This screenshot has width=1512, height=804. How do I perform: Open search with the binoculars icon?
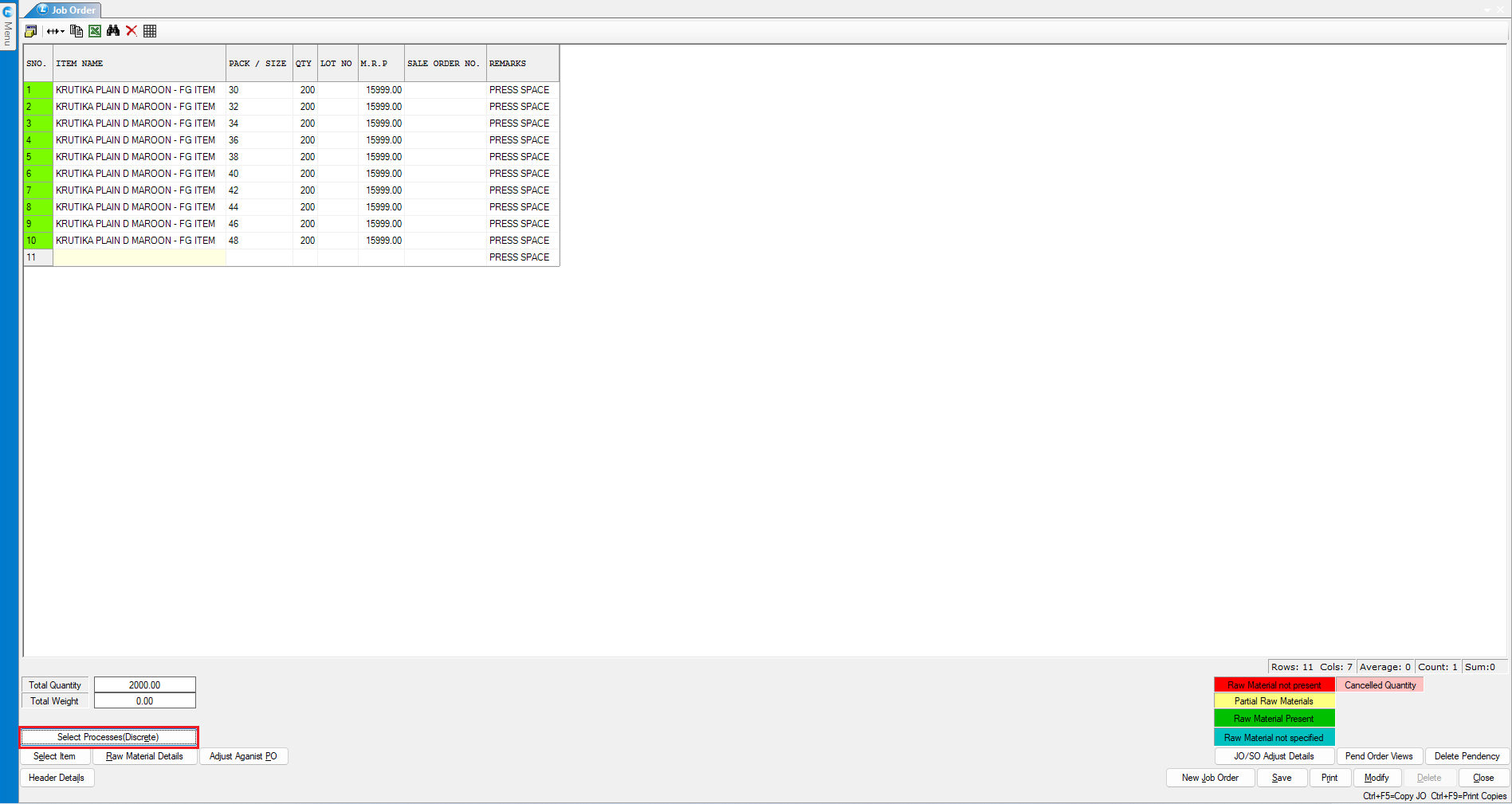(x=113, y=31)
